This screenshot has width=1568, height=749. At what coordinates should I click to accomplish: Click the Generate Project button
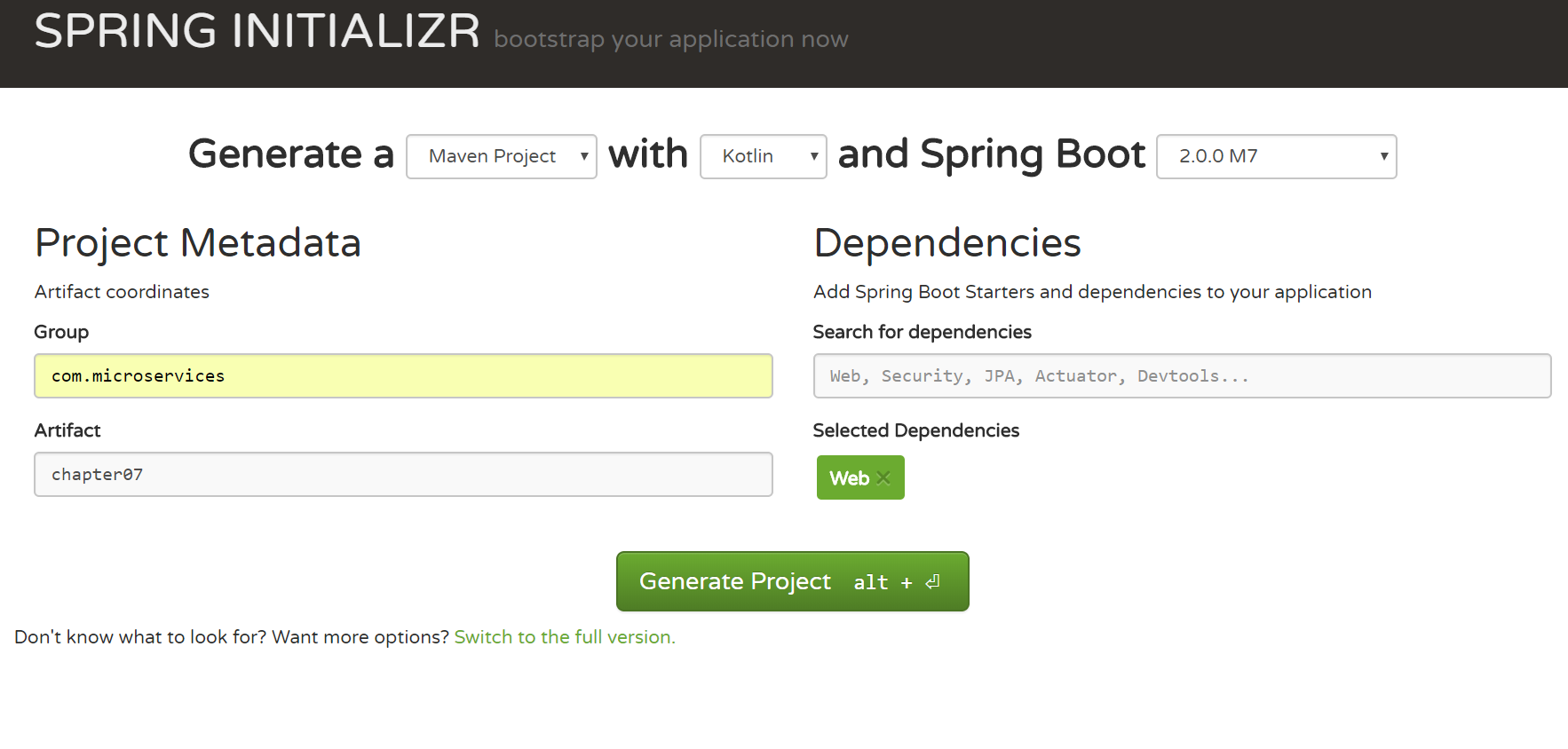[793, 581]
